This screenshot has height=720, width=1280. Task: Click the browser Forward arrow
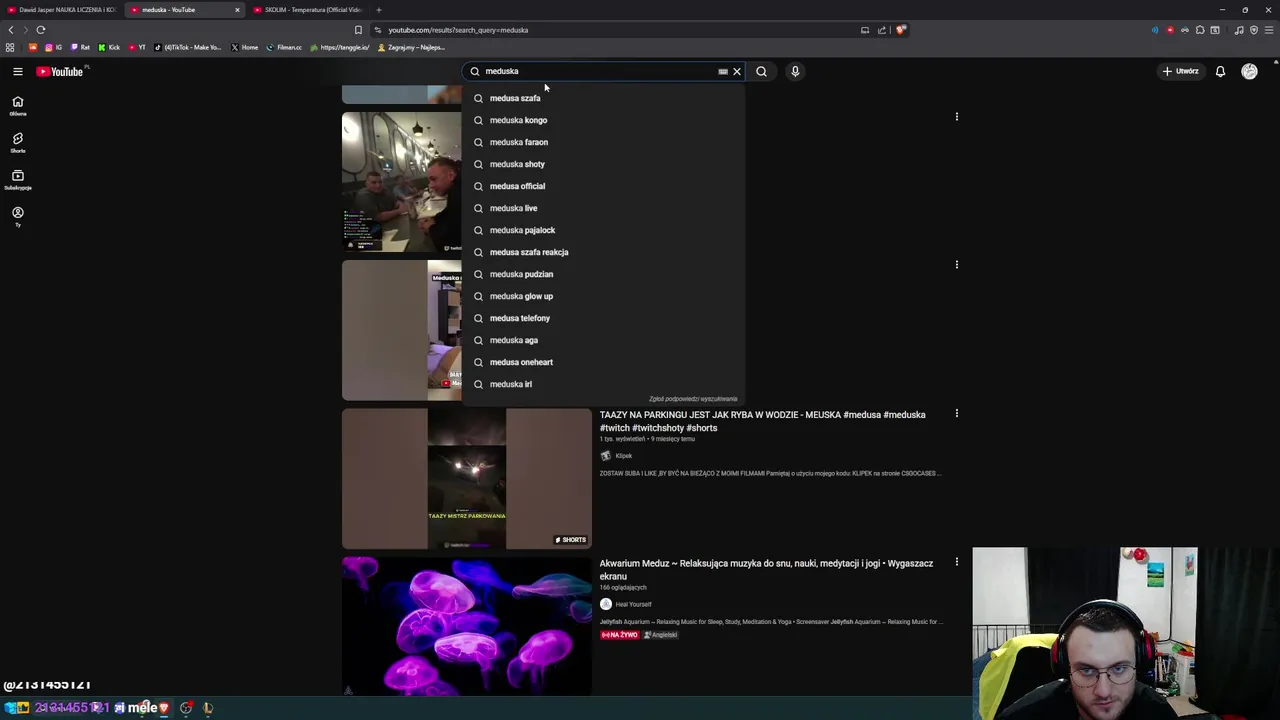[26, 30]
